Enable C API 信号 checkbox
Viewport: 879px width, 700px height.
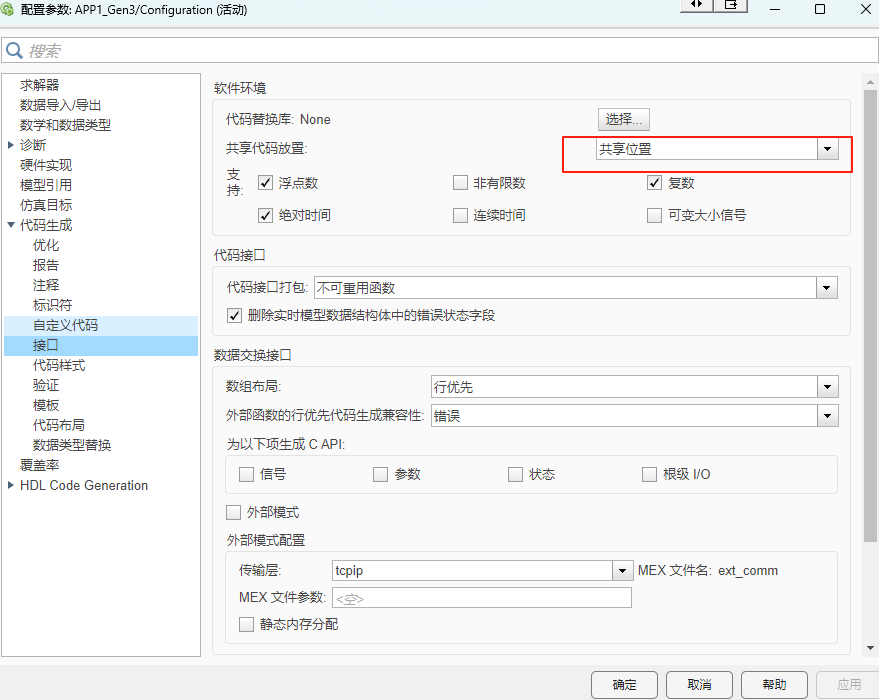click(x=246, y=475)
